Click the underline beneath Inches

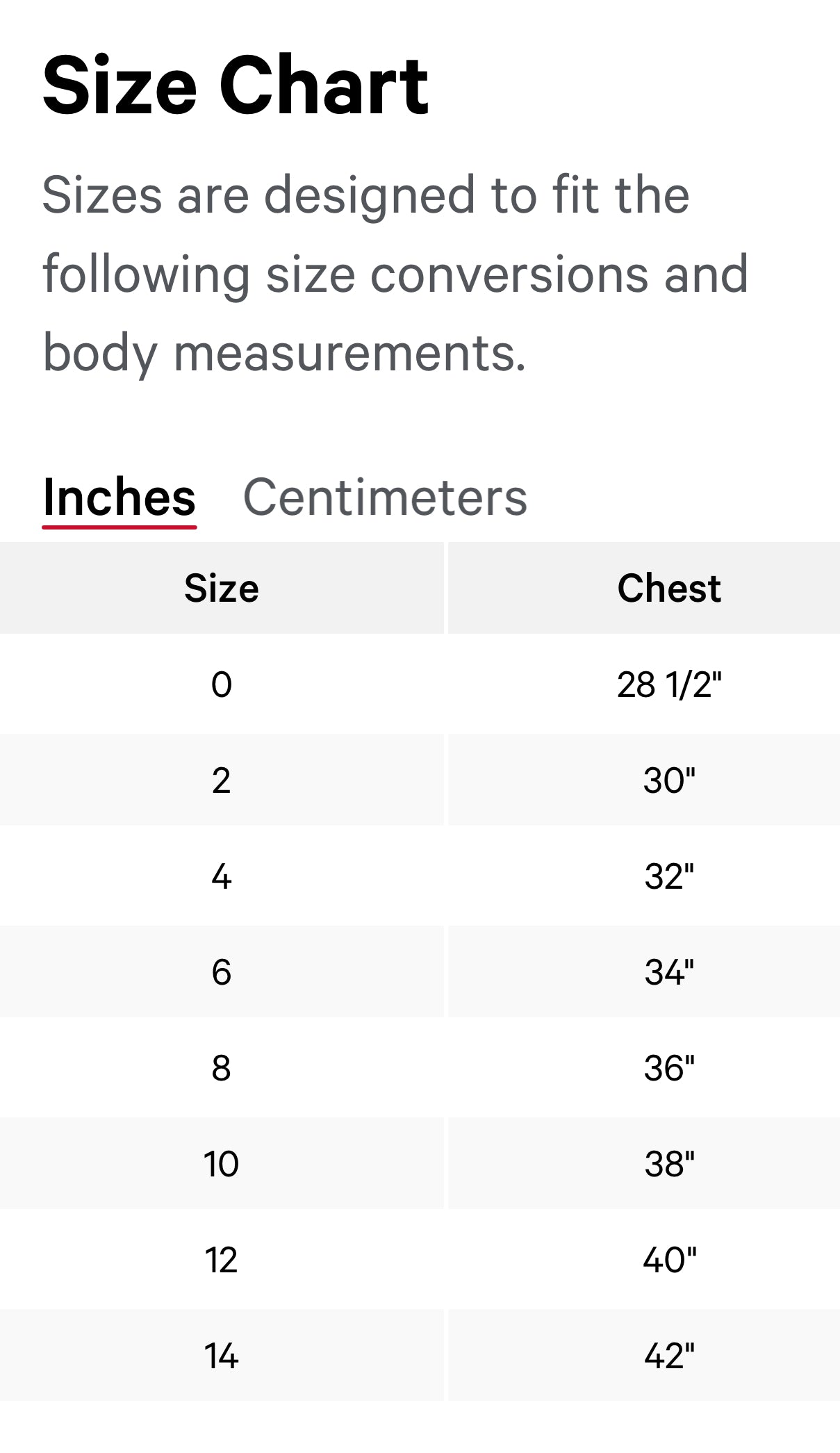click(120, 528)
